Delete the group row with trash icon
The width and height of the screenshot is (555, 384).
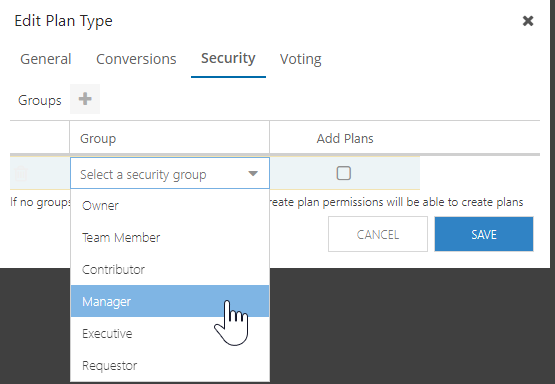point(21,173)
